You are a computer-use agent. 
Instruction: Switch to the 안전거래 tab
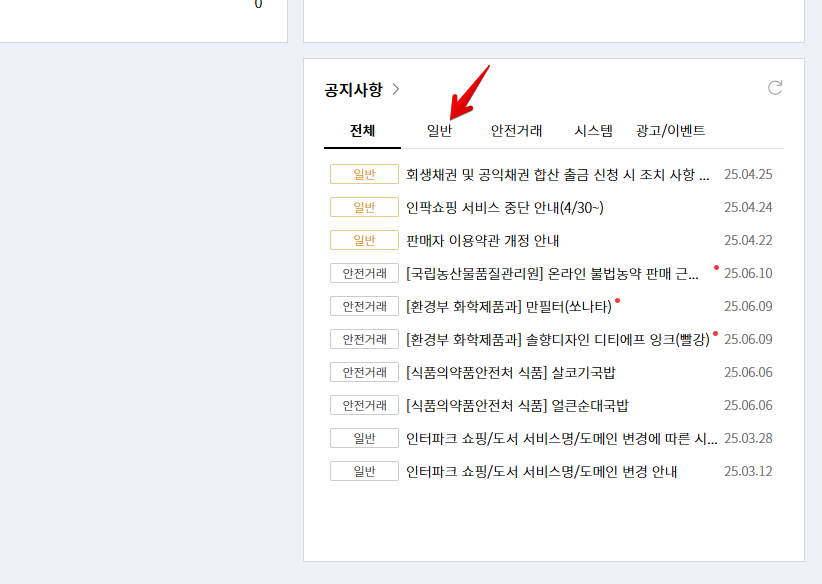click(516, 131)
